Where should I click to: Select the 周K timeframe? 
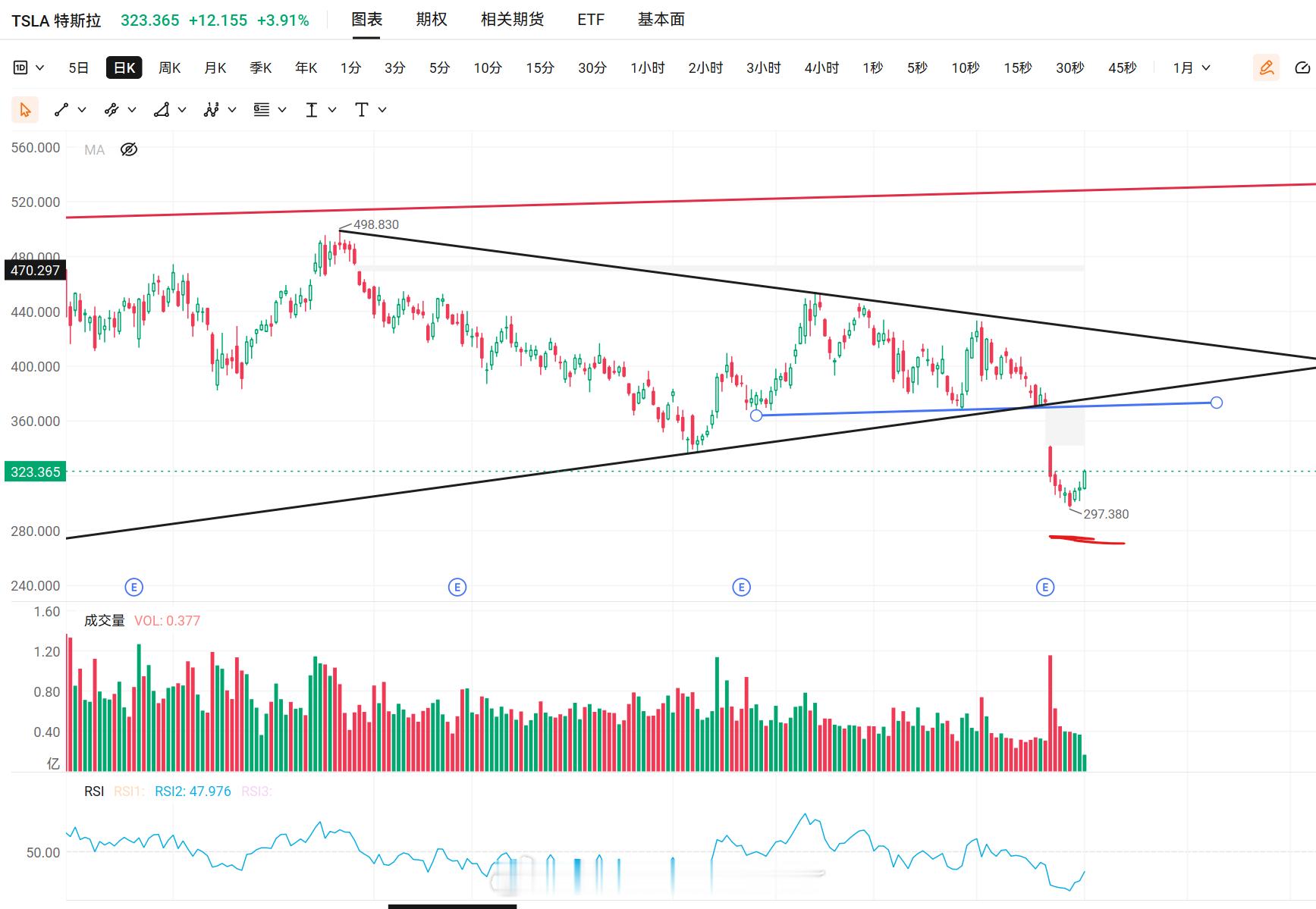(x=170, y=67)
